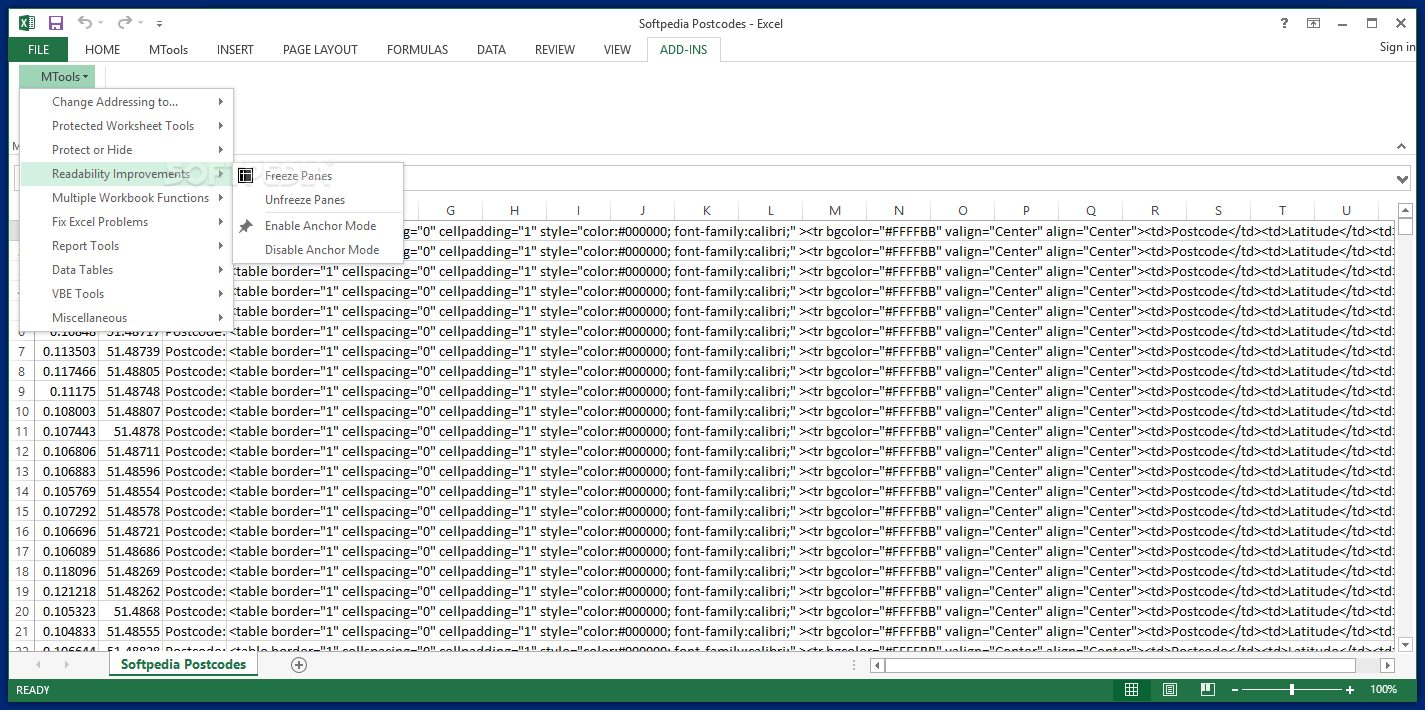Open Miscellaneous submenu

127,318
